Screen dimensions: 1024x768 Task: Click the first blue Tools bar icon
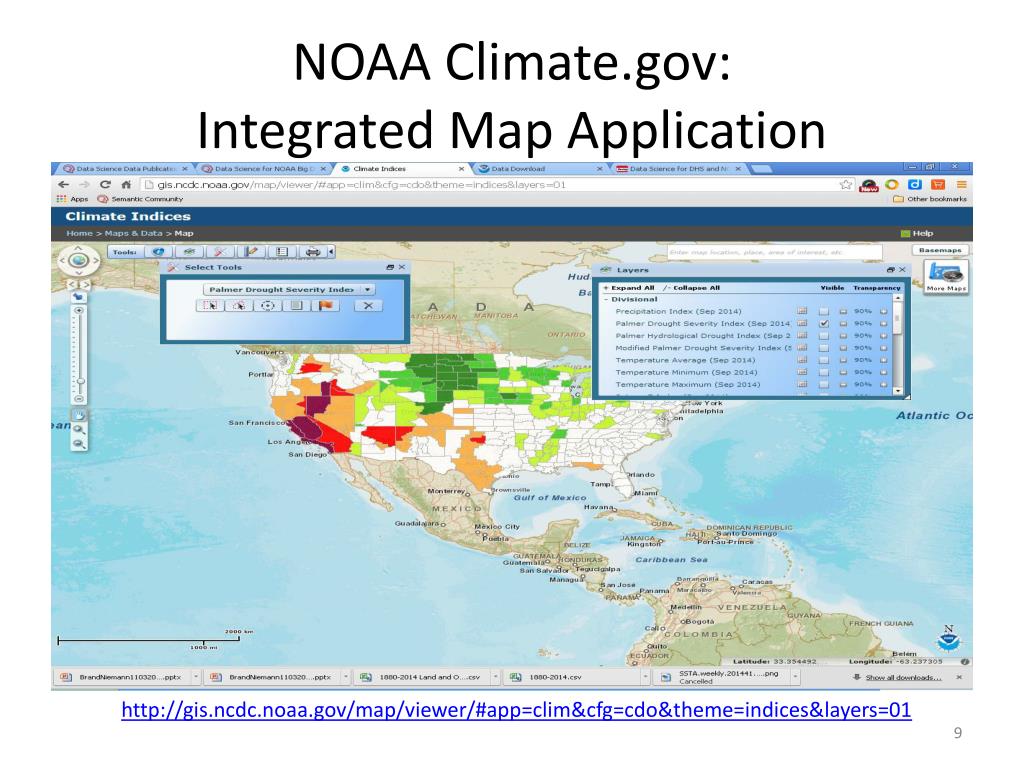point(158,251)
